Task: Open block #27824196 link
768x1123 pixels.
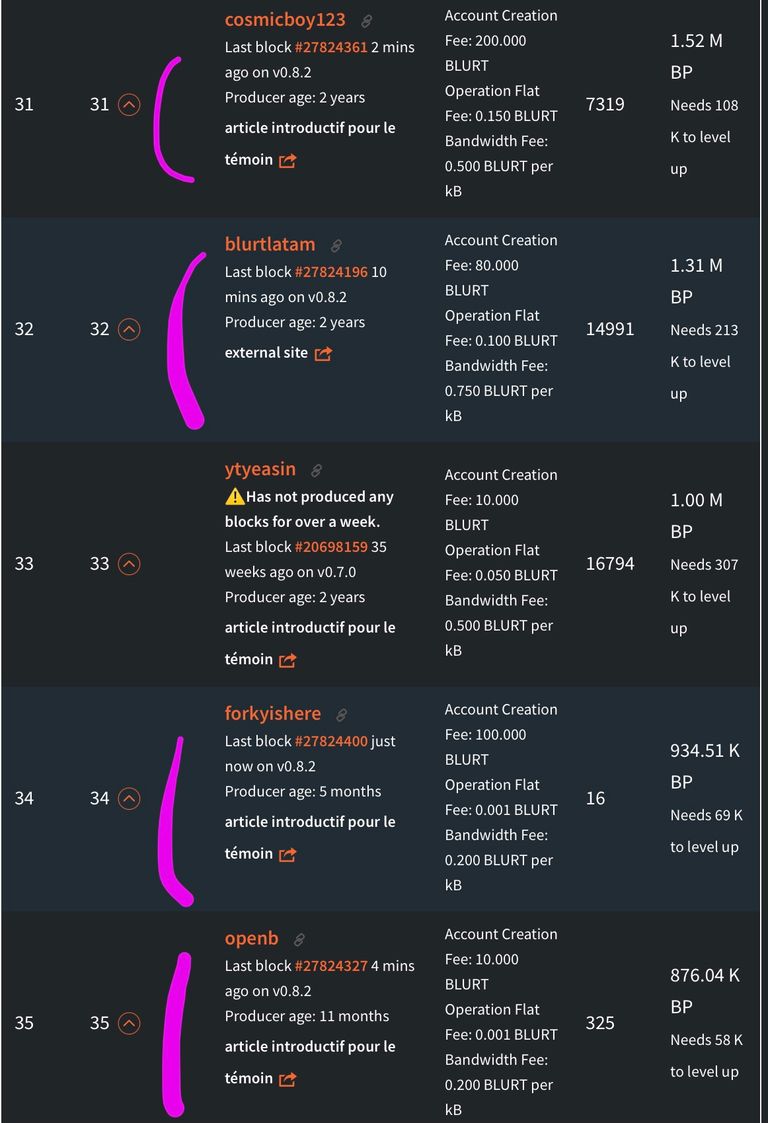Action: click(x=331, y=272)
